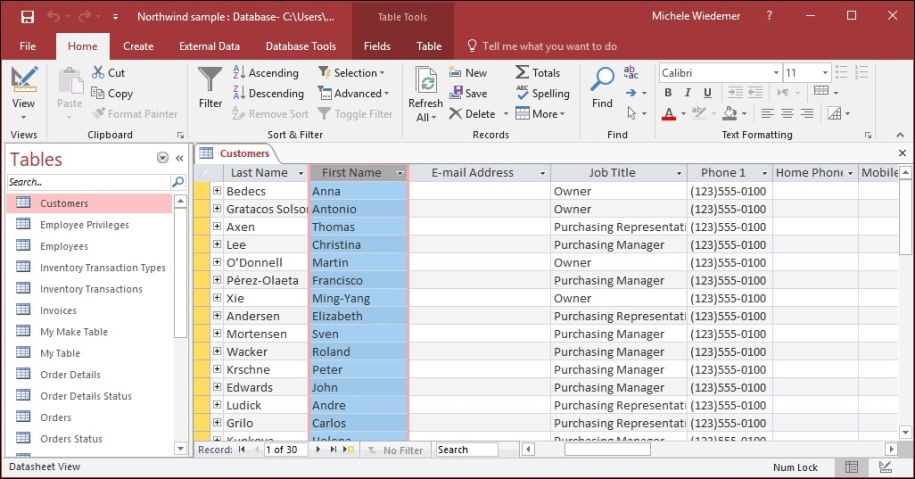This screenshot has height=479, width=915.
Task: Open the File tab
Action: click(x=27, y=46)
